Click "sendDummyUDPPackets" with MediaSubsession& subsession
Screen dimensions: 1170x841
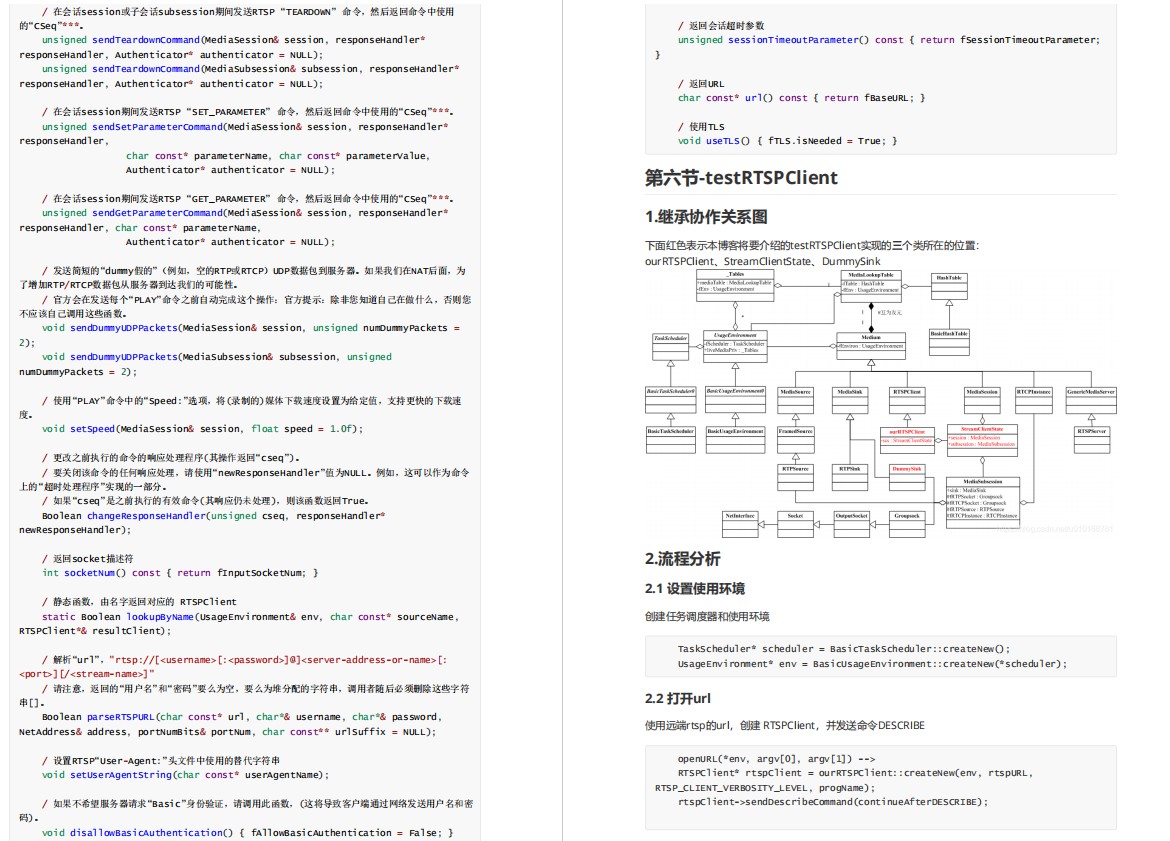124,357
